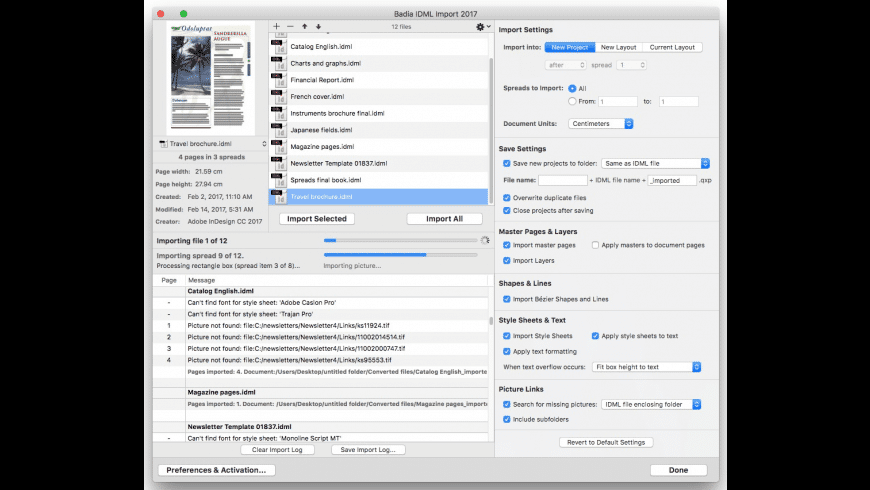
Task: Toggle Close projects after saving
Action: (507, 211)
